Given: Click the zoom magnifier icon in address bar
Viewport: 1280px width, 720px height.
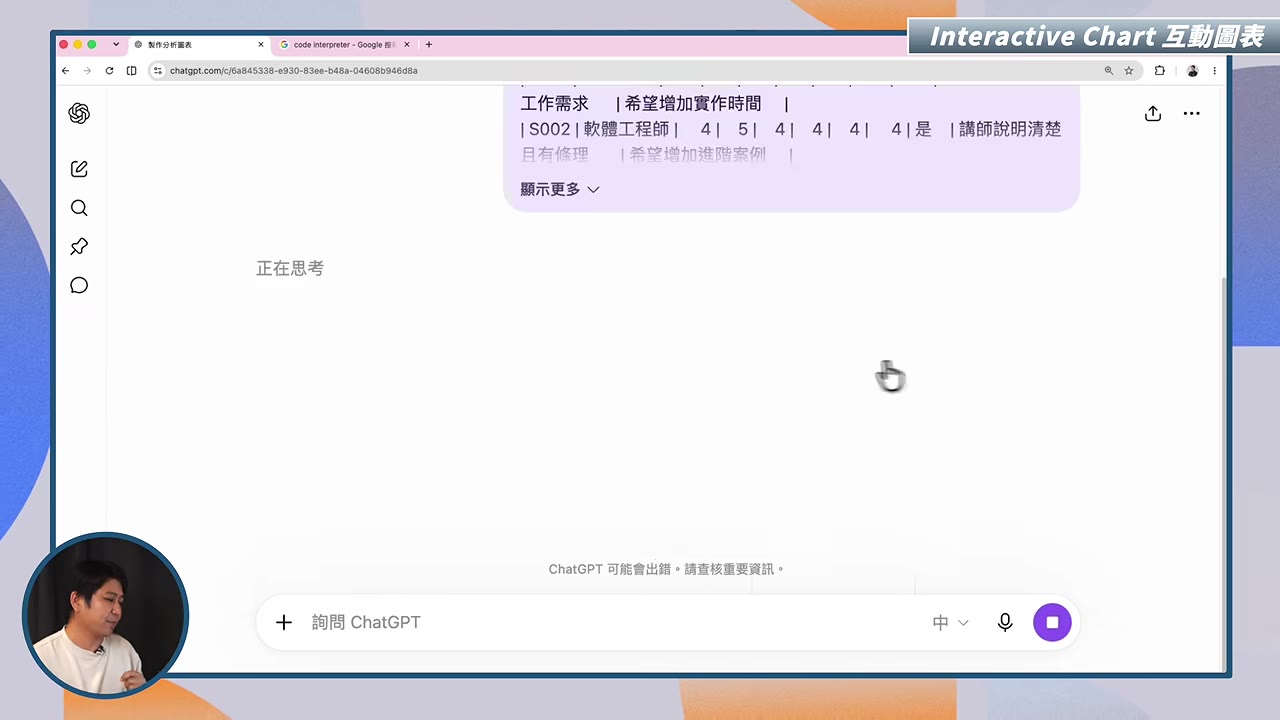Looking at the screenshot, I should [x=1108, y=71].
